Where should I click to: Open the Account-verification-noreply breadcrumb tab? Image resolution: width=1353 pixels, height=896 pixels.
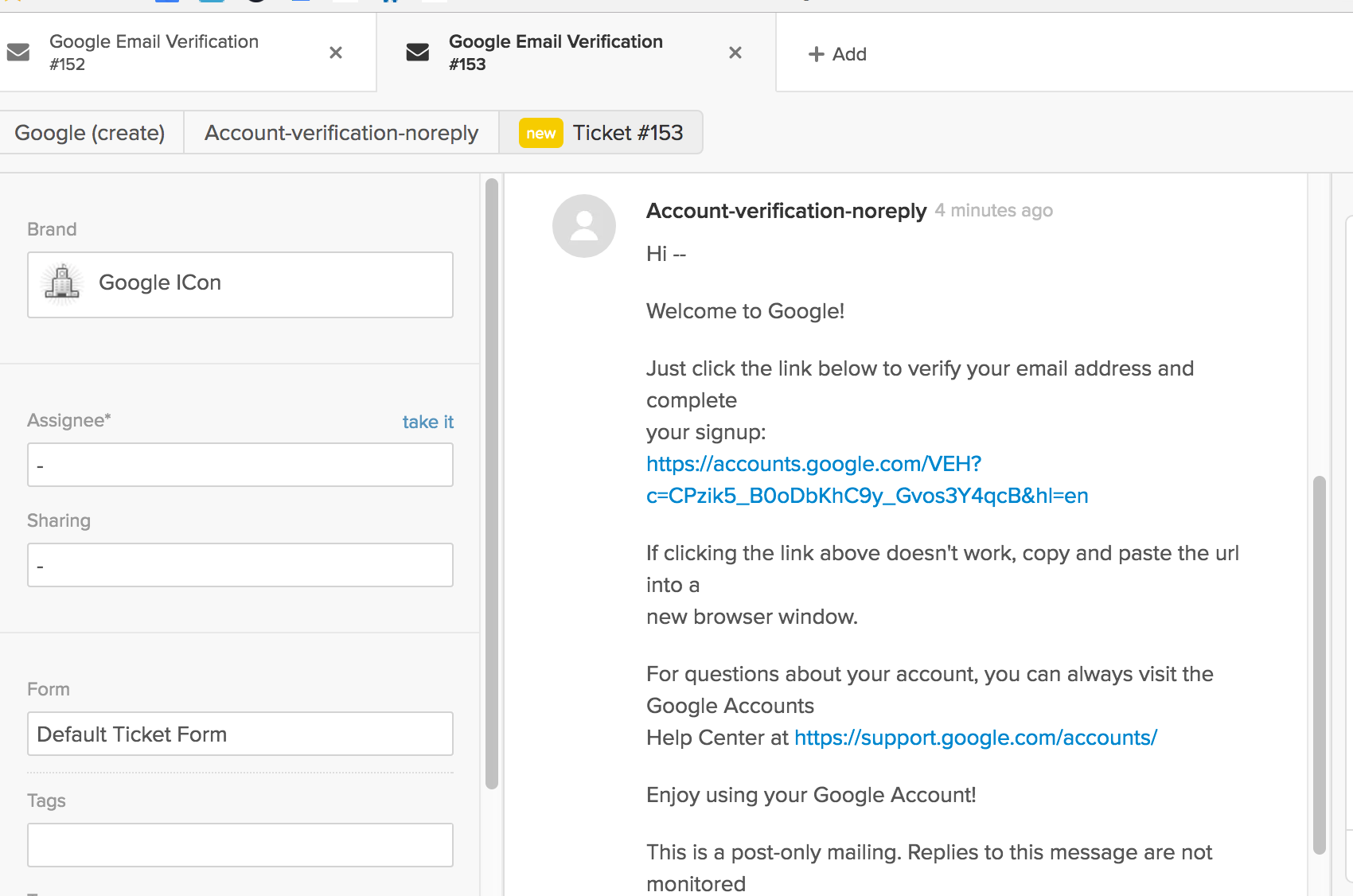pos(341,132)
